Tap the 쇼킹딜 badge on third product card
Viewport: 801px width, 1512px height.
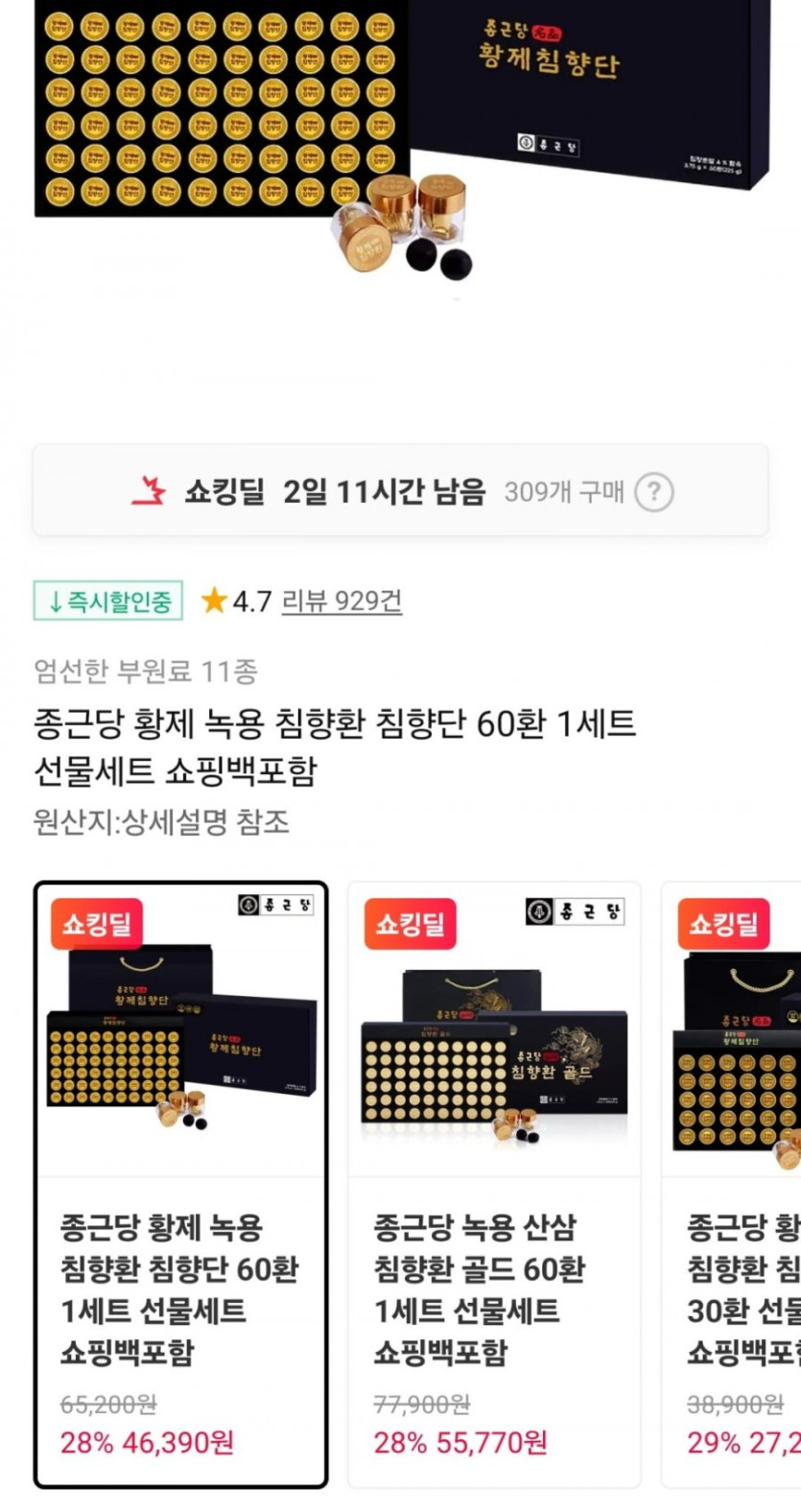[724, 924]
